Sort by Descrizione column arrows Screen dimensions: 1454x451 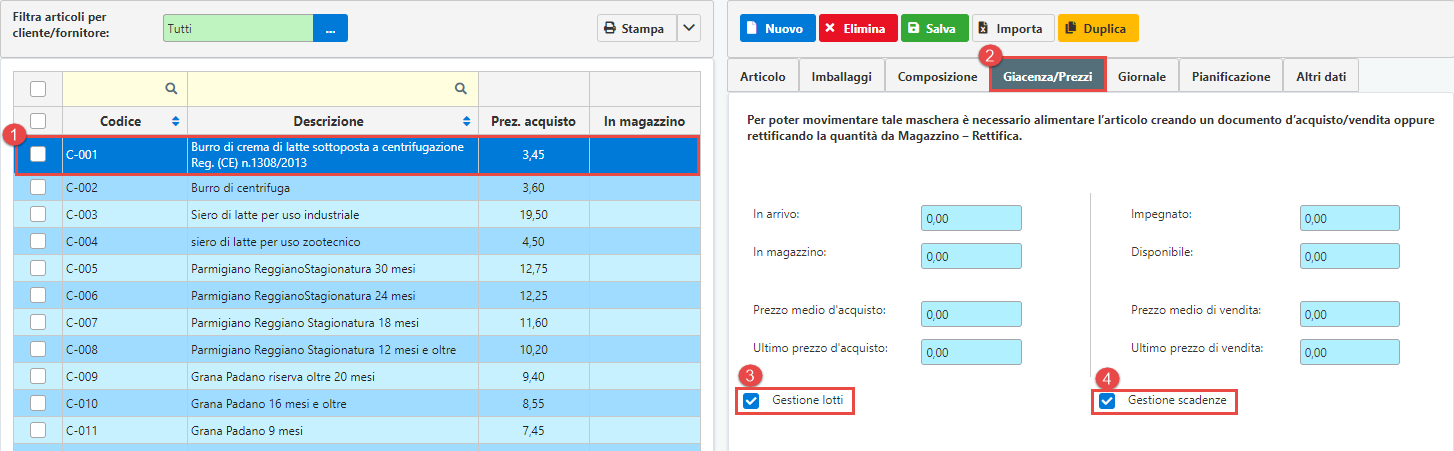click(468, 121)
